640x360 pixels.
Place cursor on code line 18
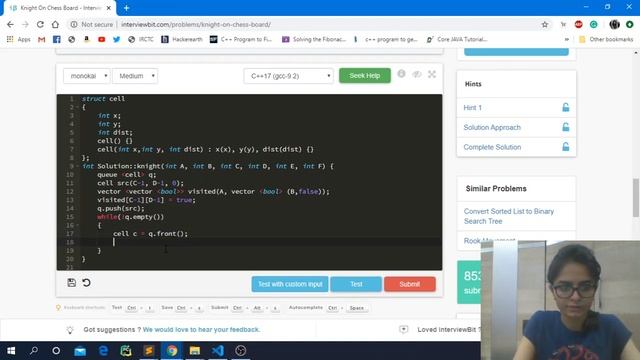point(261,242)
